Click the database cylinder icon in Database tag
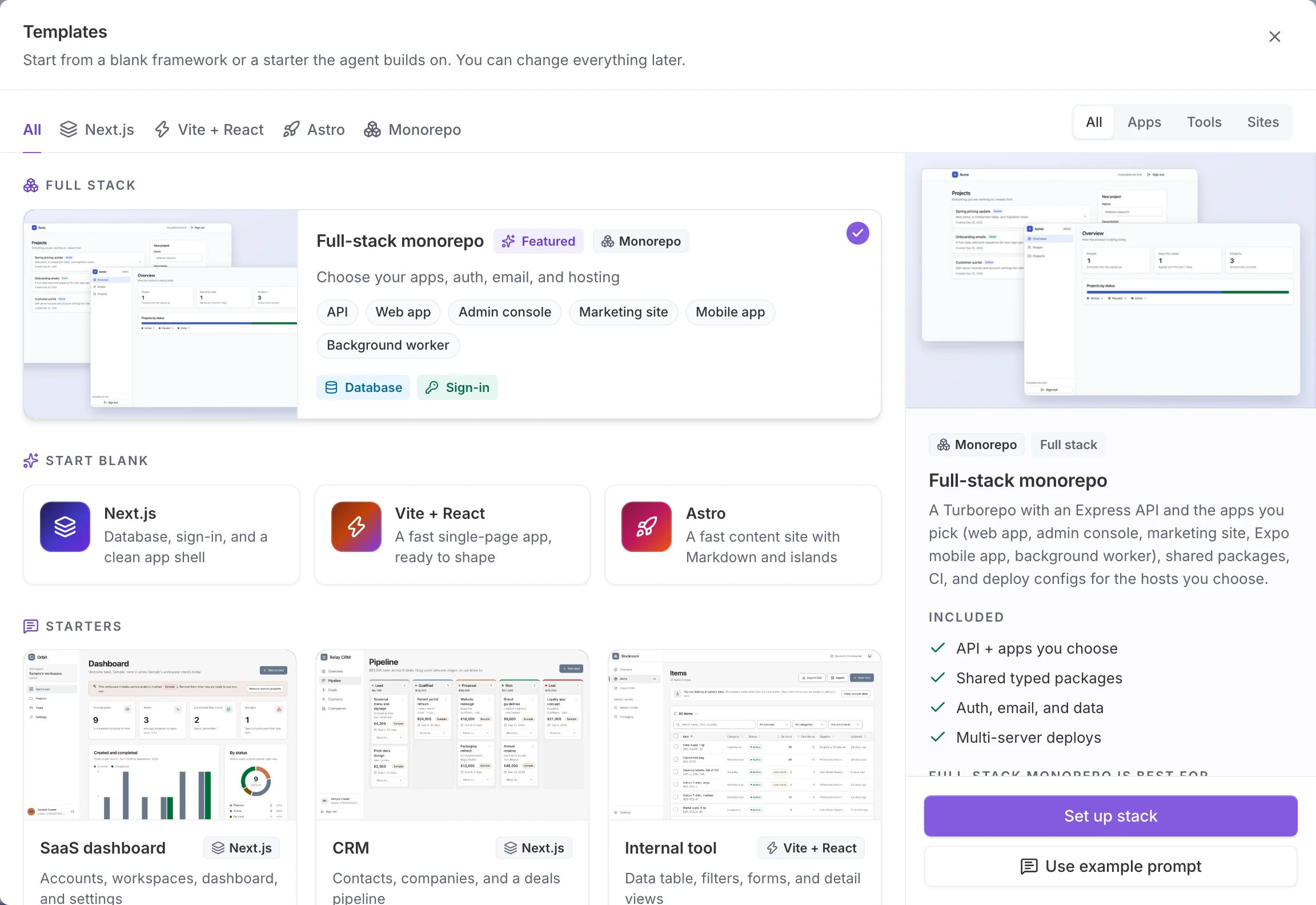 (x=331, y=387)
